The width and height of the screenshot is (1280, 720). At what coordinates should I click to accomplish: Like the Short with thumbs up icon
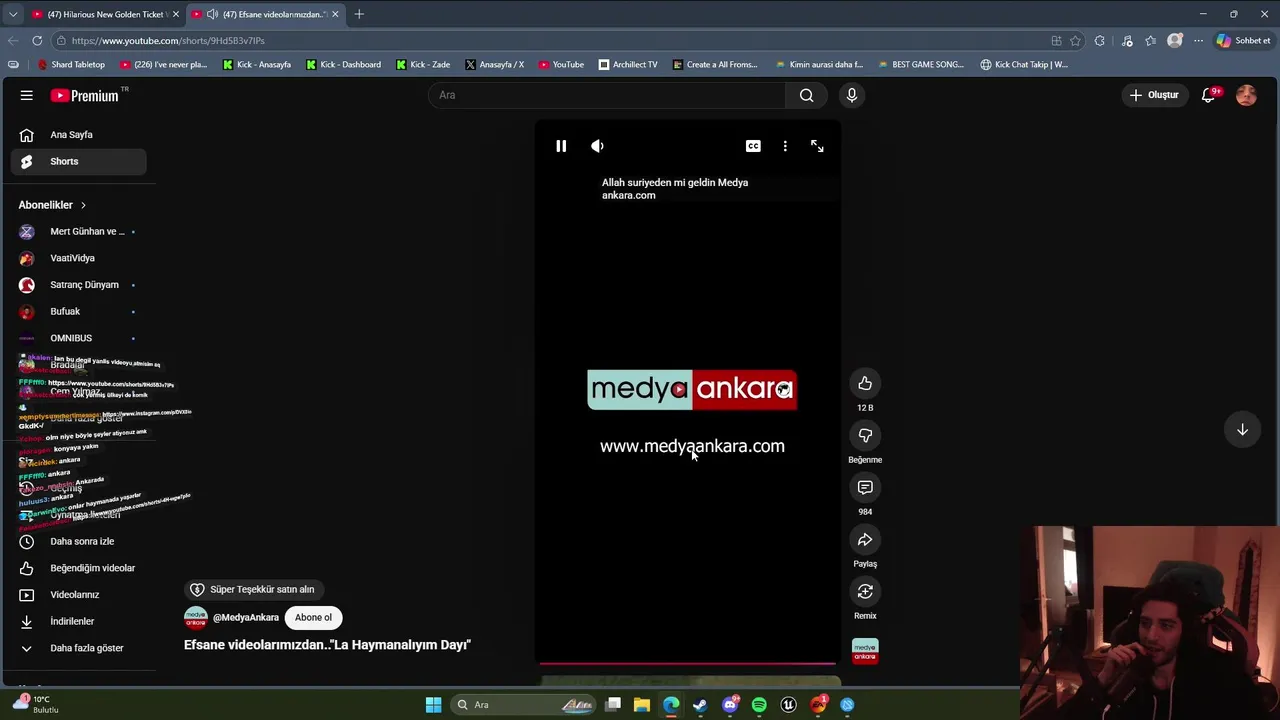coord(865,384)
